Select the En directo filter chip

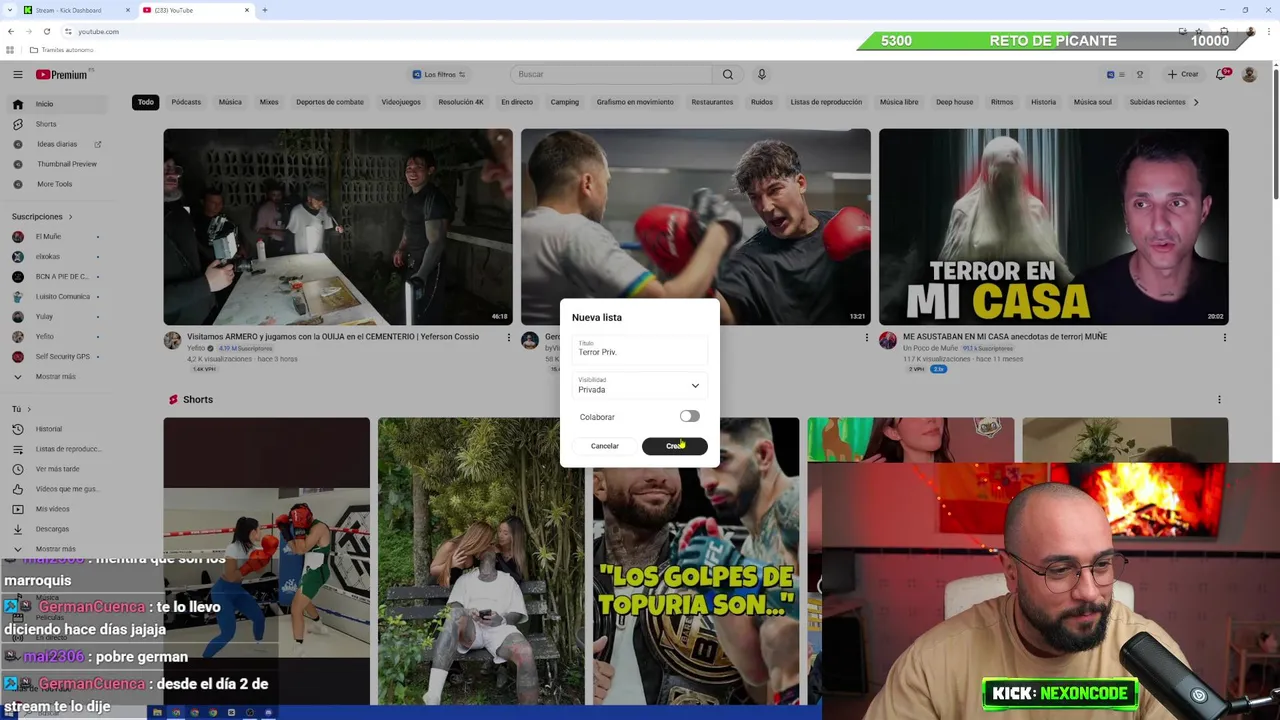[x=517, y=102]
